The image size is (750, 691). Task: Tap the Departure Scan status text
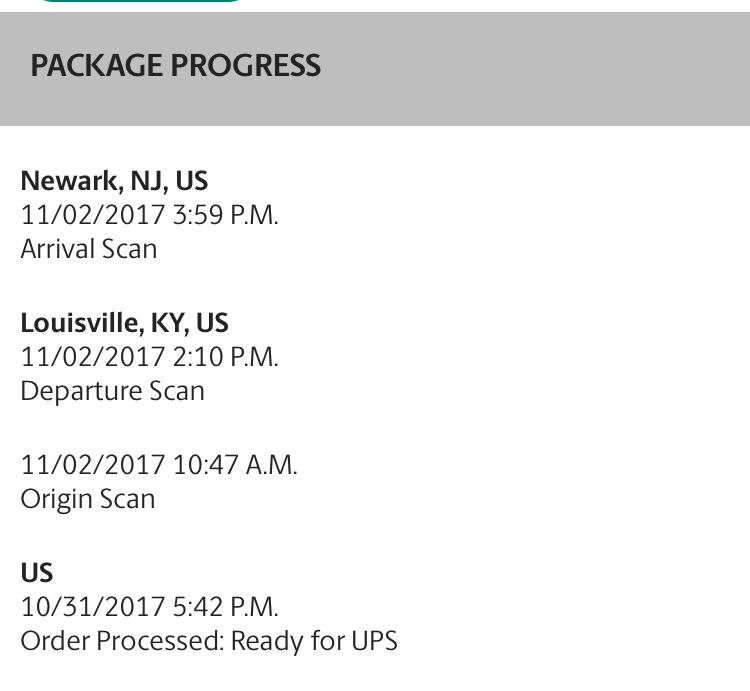click(112, 391)
